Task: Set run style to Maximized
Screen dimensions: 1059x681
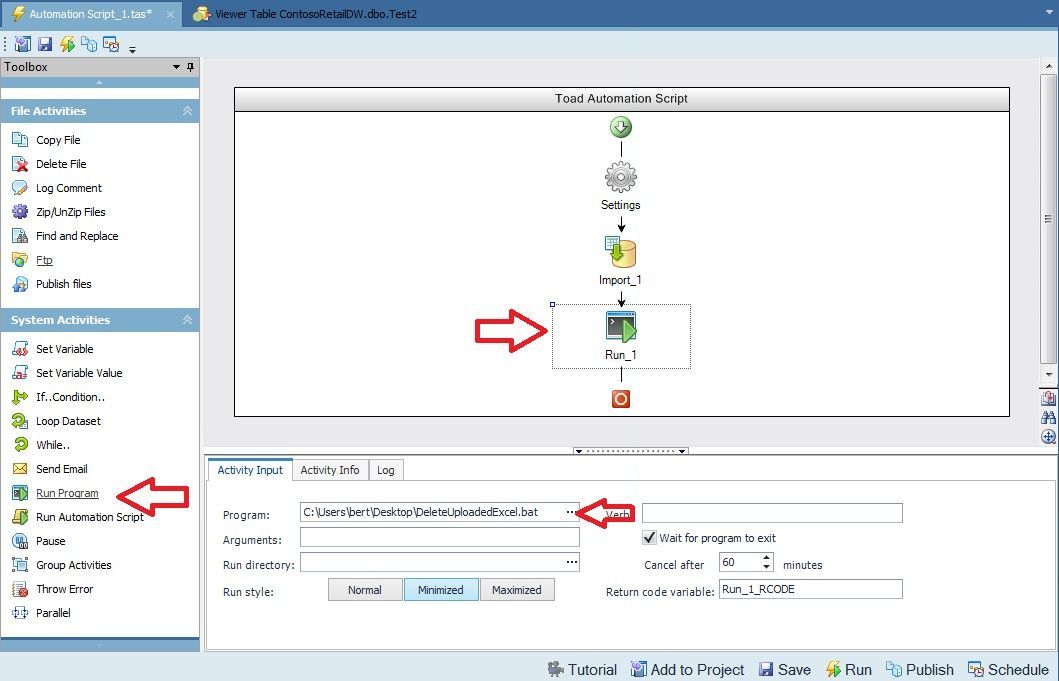Action: pyautogui.click(x=517, y=590)
